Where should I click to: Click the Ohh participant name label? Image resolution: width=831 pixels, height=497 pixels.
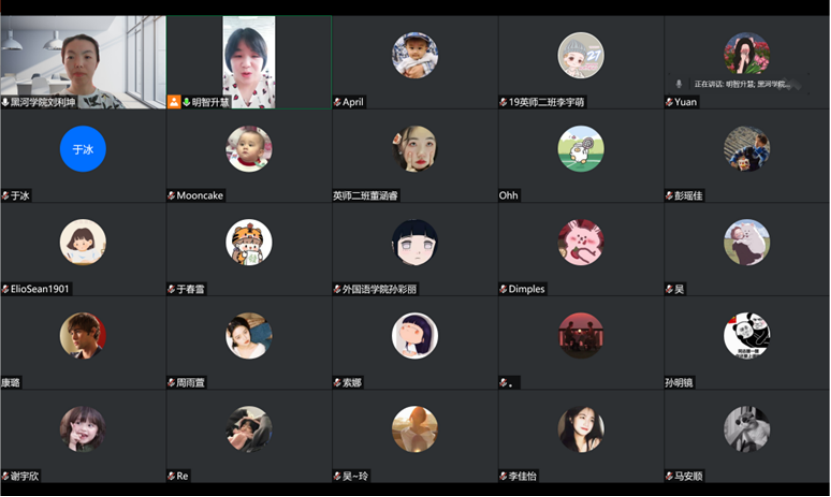click(x=508, y=196)
